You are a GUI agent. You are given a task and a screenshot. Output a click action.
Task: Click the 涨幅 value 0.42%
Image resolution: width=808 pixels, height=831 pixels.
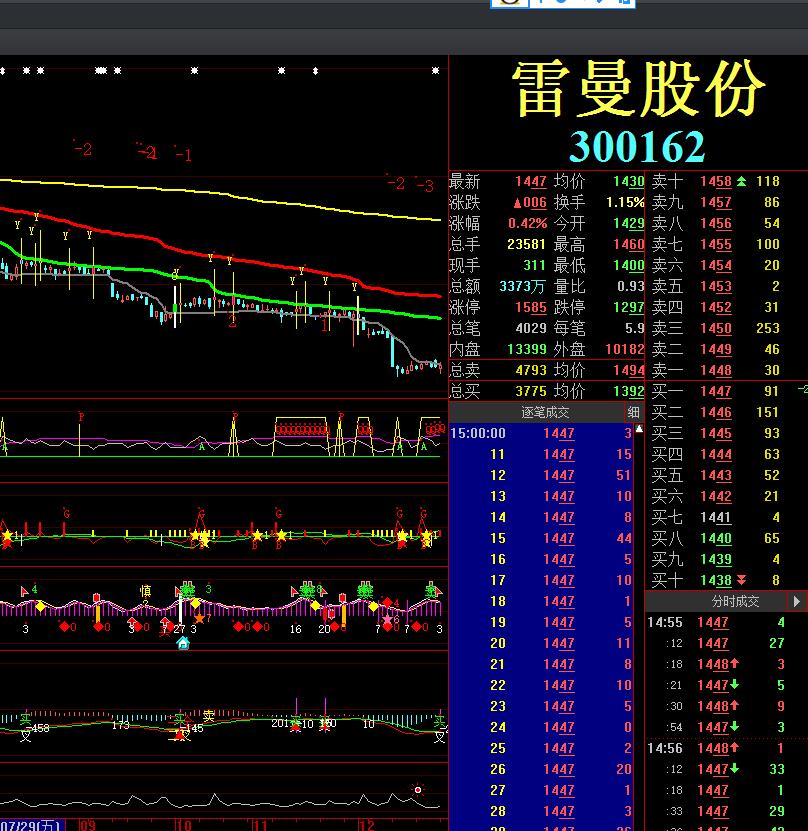click(527, 224)
